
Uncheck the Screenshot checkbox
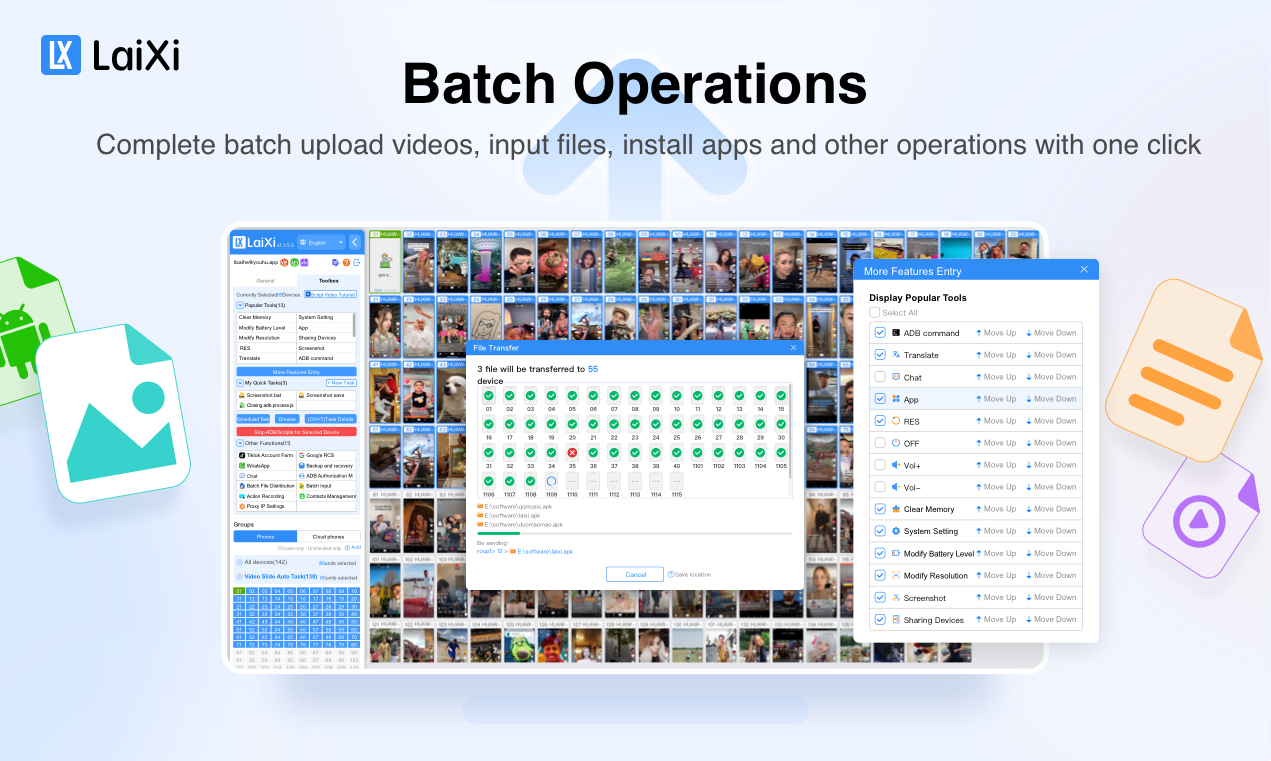[x=880, y=598]
